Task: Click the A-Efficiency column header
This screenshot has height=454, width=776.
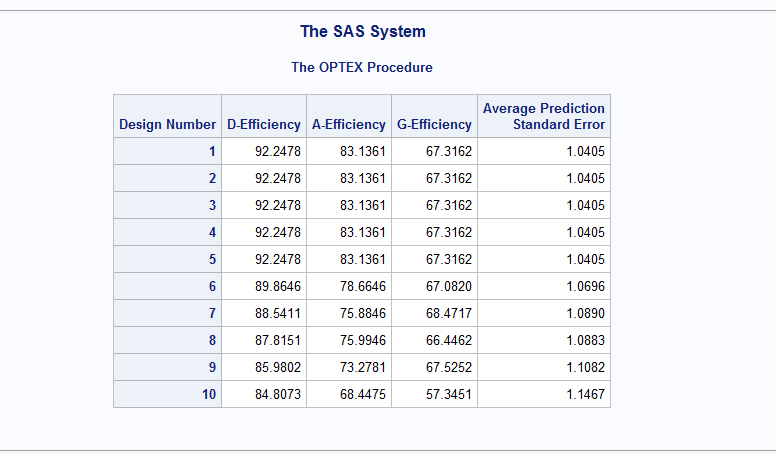Action: (x=349, y=125)
